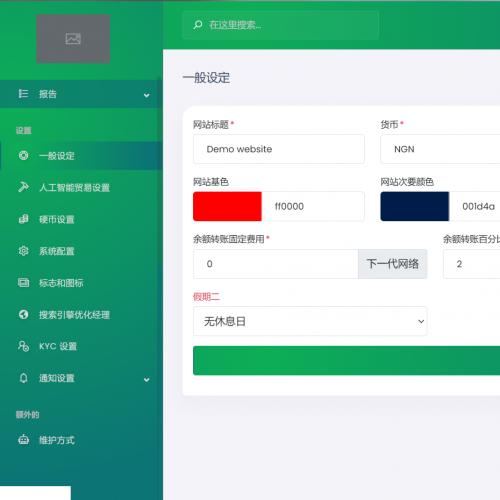This screenshot has height=500, width=500.
Task: Click the KYC 设置 user icon
Action: pyautogui.click(x=23, y=346)
